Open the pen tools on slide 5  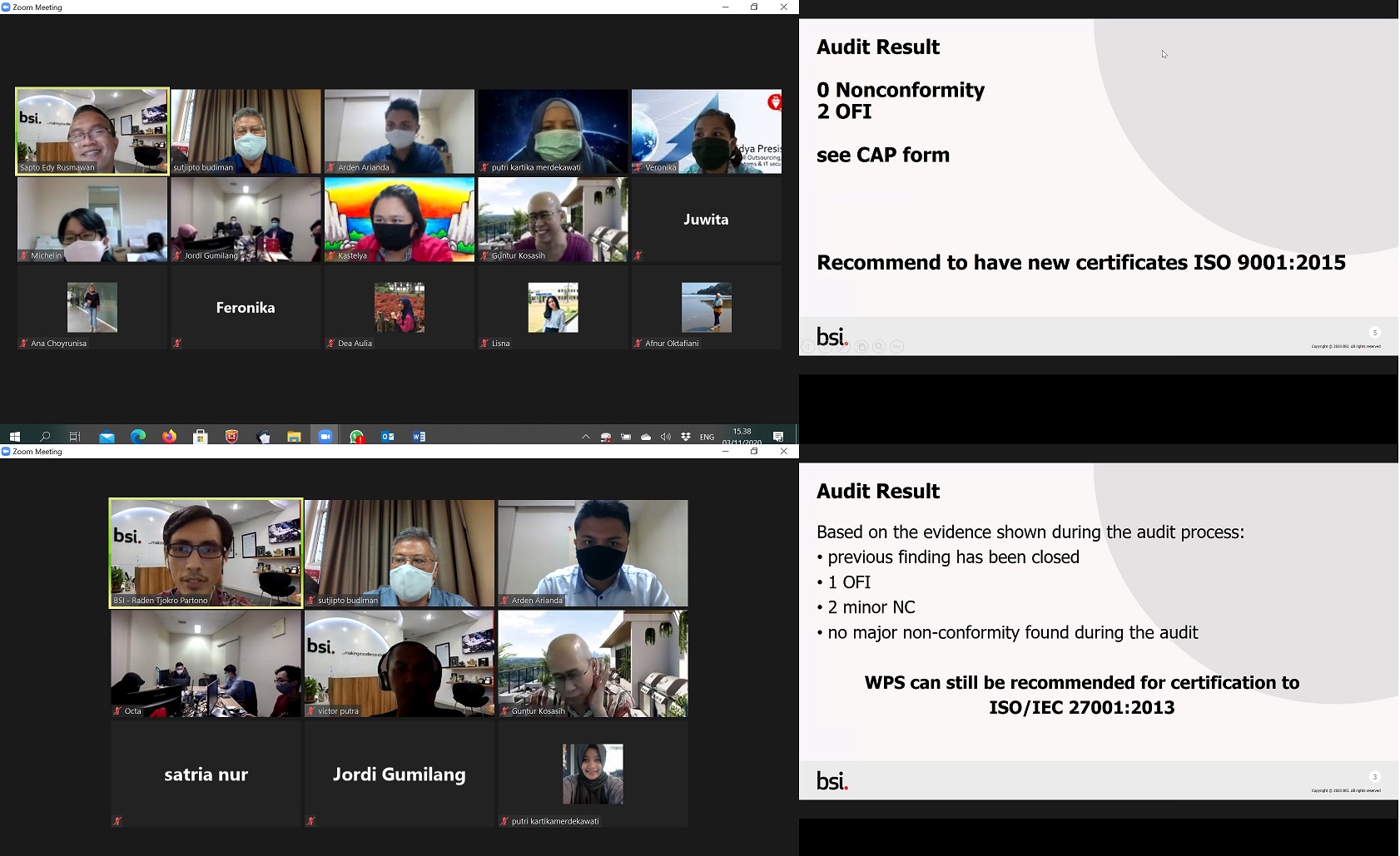click(843, 346)
